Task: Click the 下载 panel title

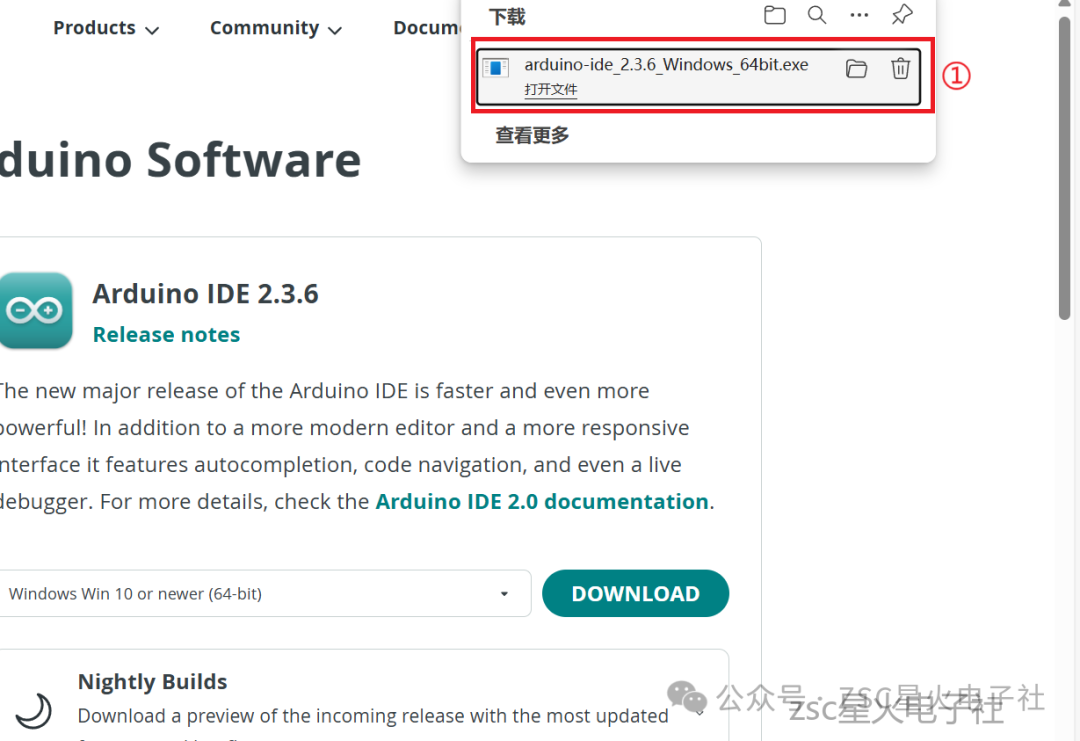Action: pos(507,17)
